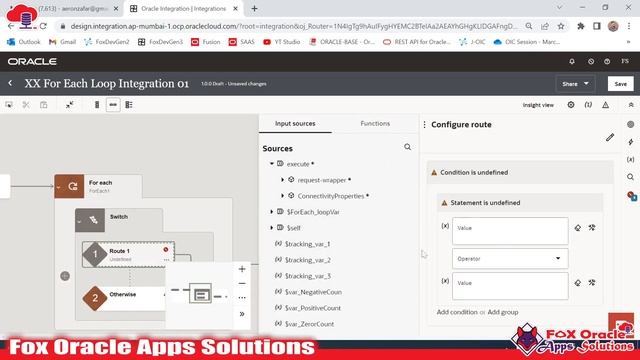Save the integration

620,84
